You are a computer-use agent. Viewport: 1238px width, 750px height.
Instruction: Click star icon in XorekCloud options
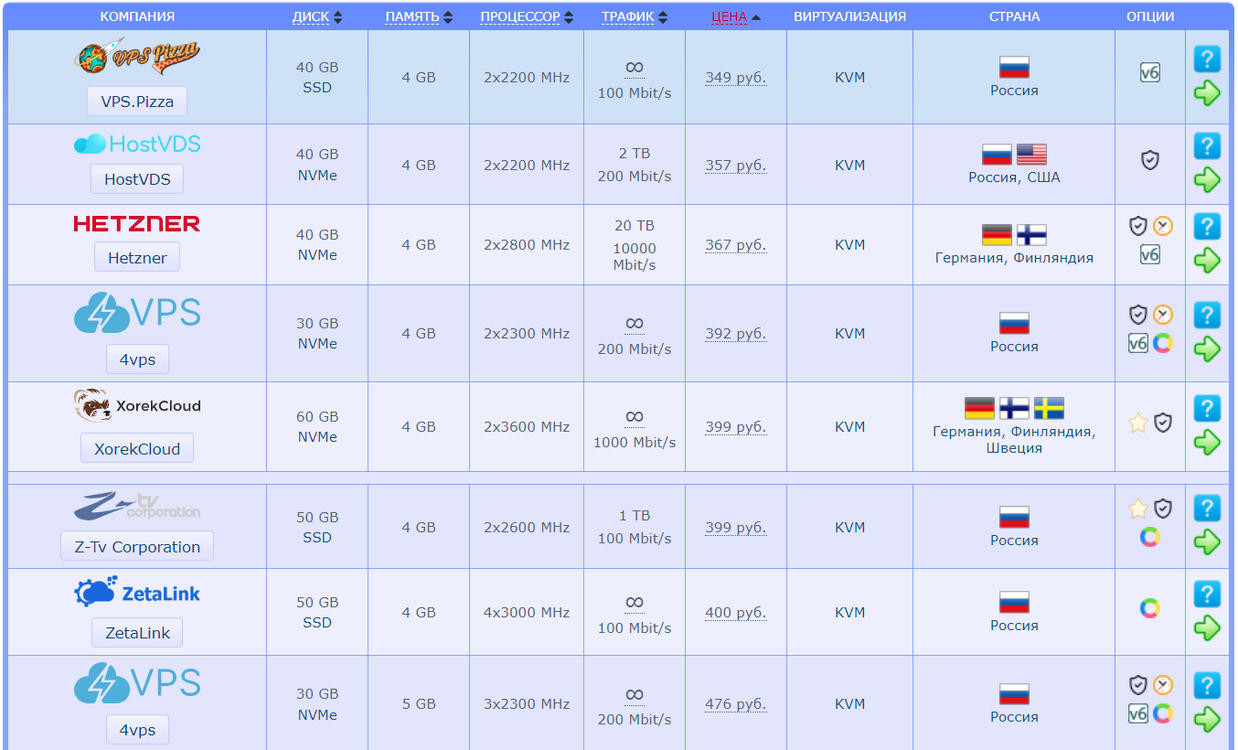pyautogui.click(x=1138, y=423)
